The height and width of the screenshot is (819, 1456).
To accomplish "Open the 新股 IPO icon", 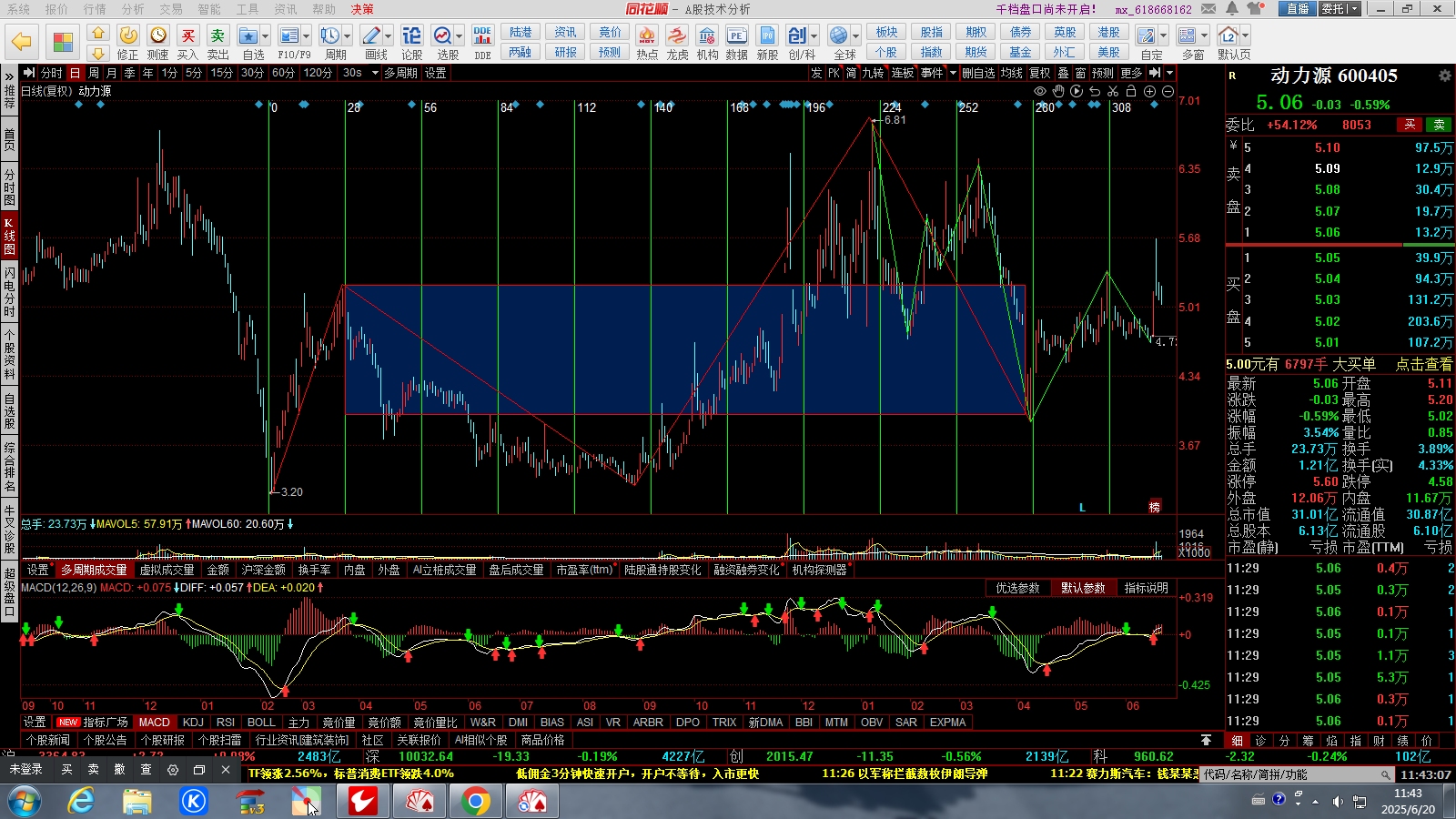I will pyautogui.click(x=767, y=35).
